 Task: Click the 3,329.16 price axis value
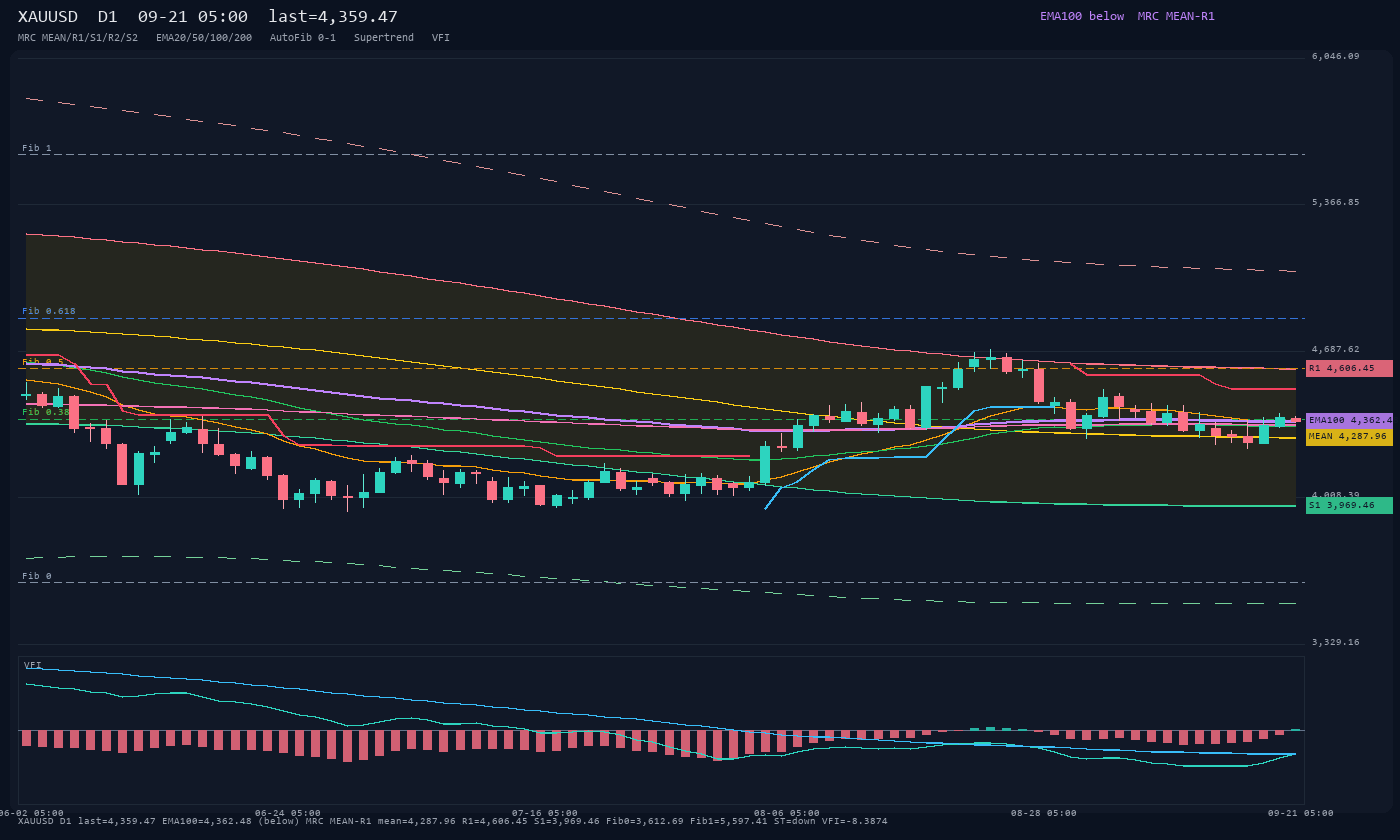1335,643
